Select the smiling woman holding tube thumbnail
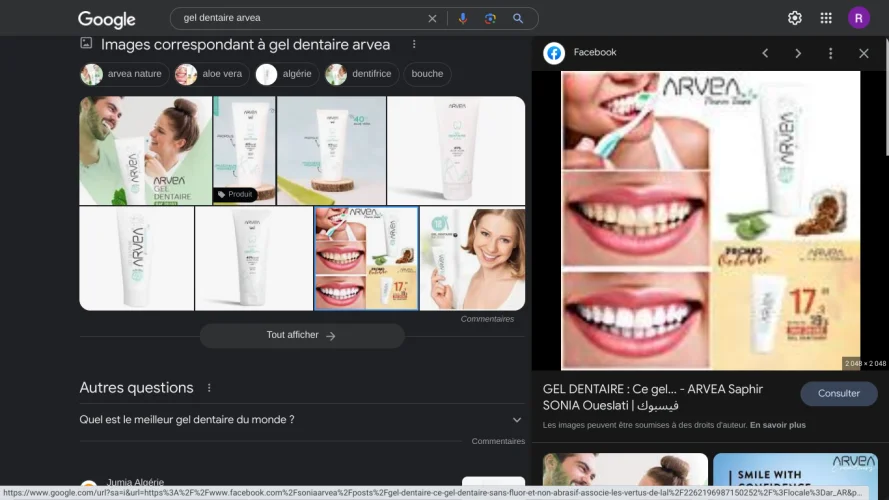This screenshot has width=889, height=500. tap(472, 258)
